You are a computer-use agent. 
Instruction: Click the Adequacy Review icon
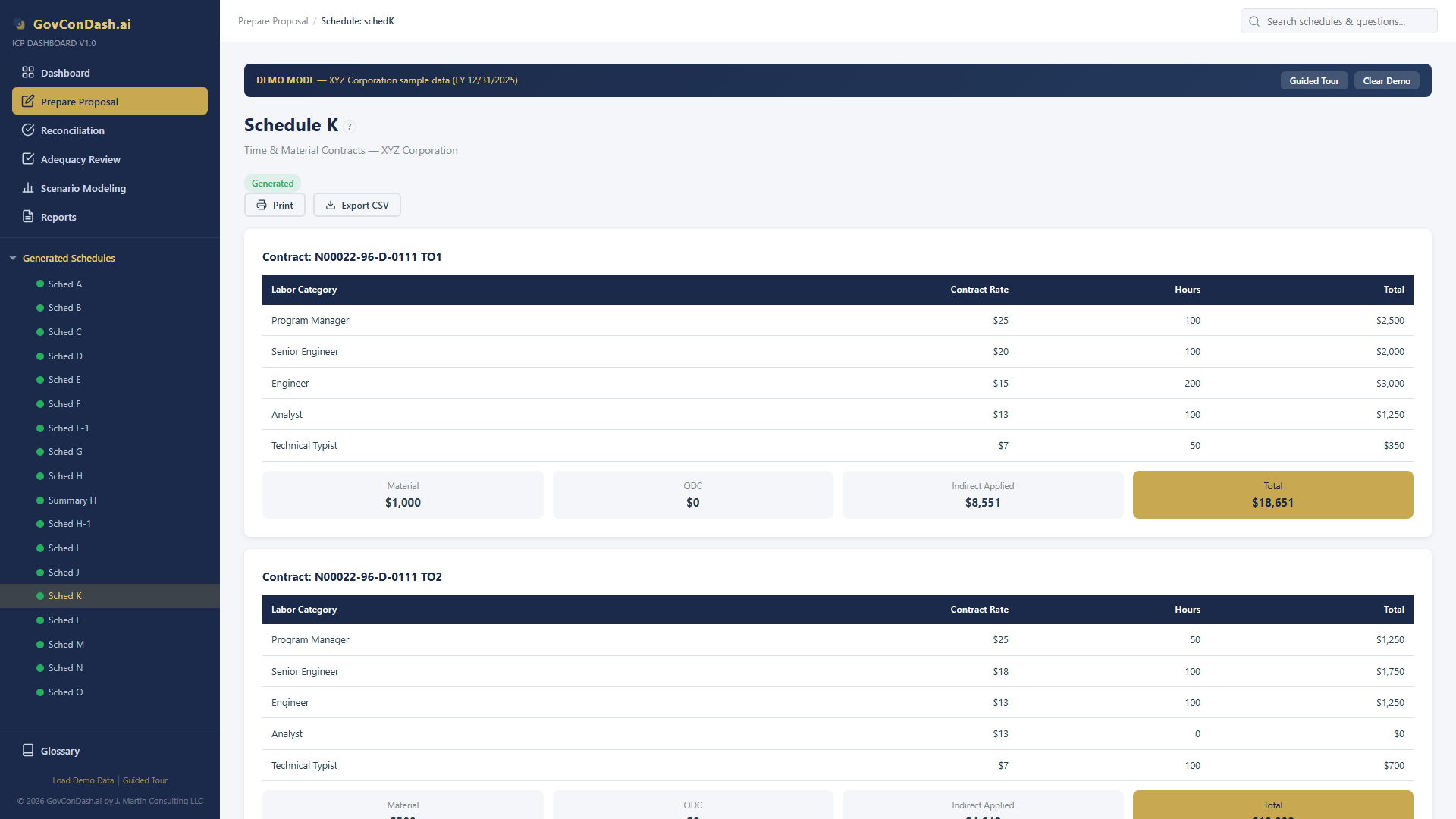point(28,159)
